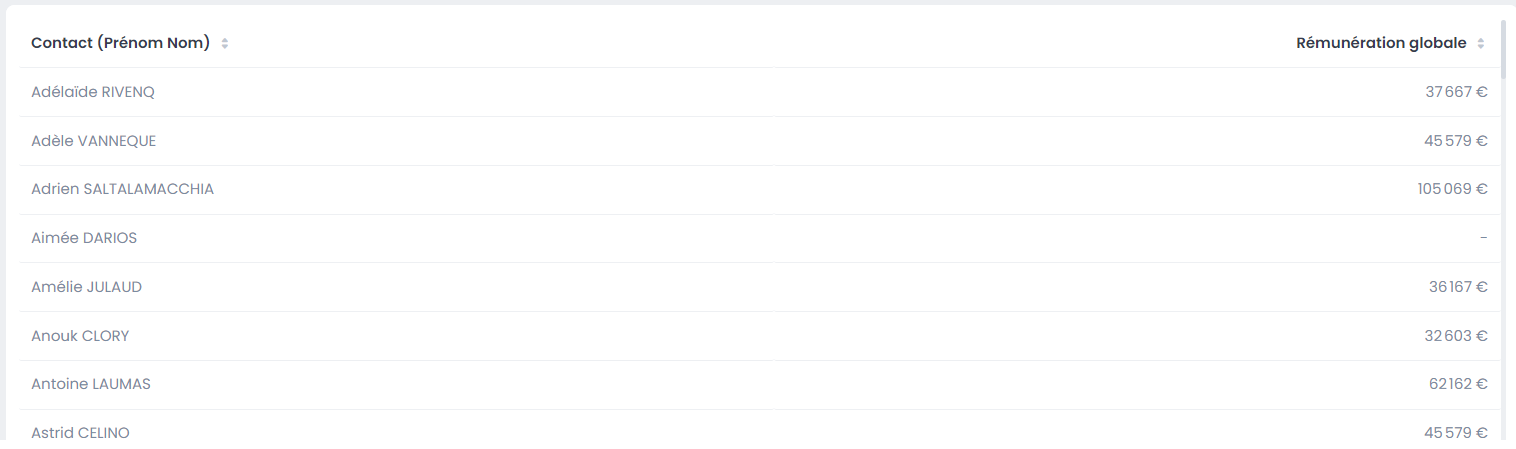Screen dimensions: 1516x449
Task: Click the 32 603 € amount
Action: pyautogui.click(x=1456, y=336)
